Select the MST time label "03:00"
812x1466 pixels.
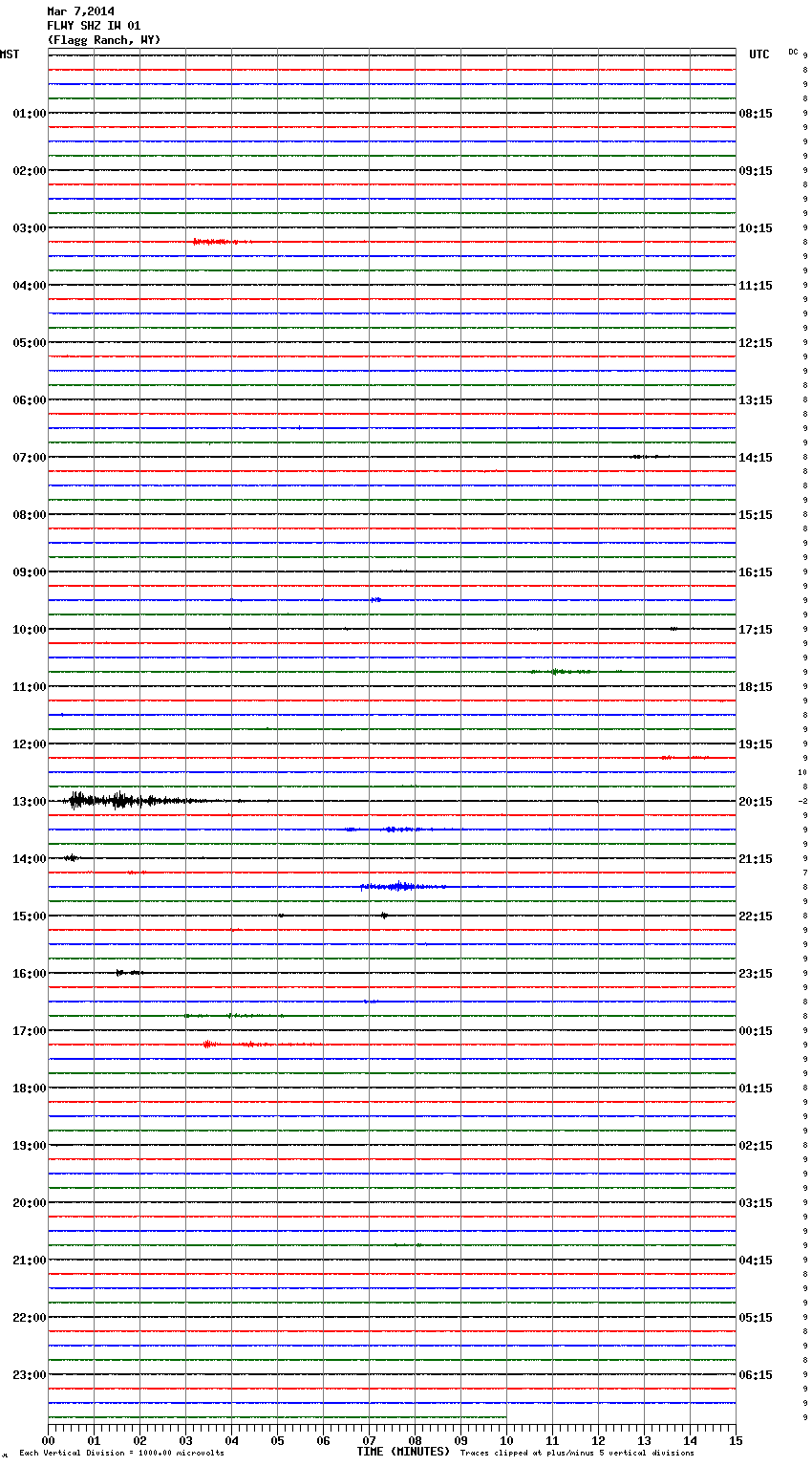pyautogui.click(x=29, y=228)
